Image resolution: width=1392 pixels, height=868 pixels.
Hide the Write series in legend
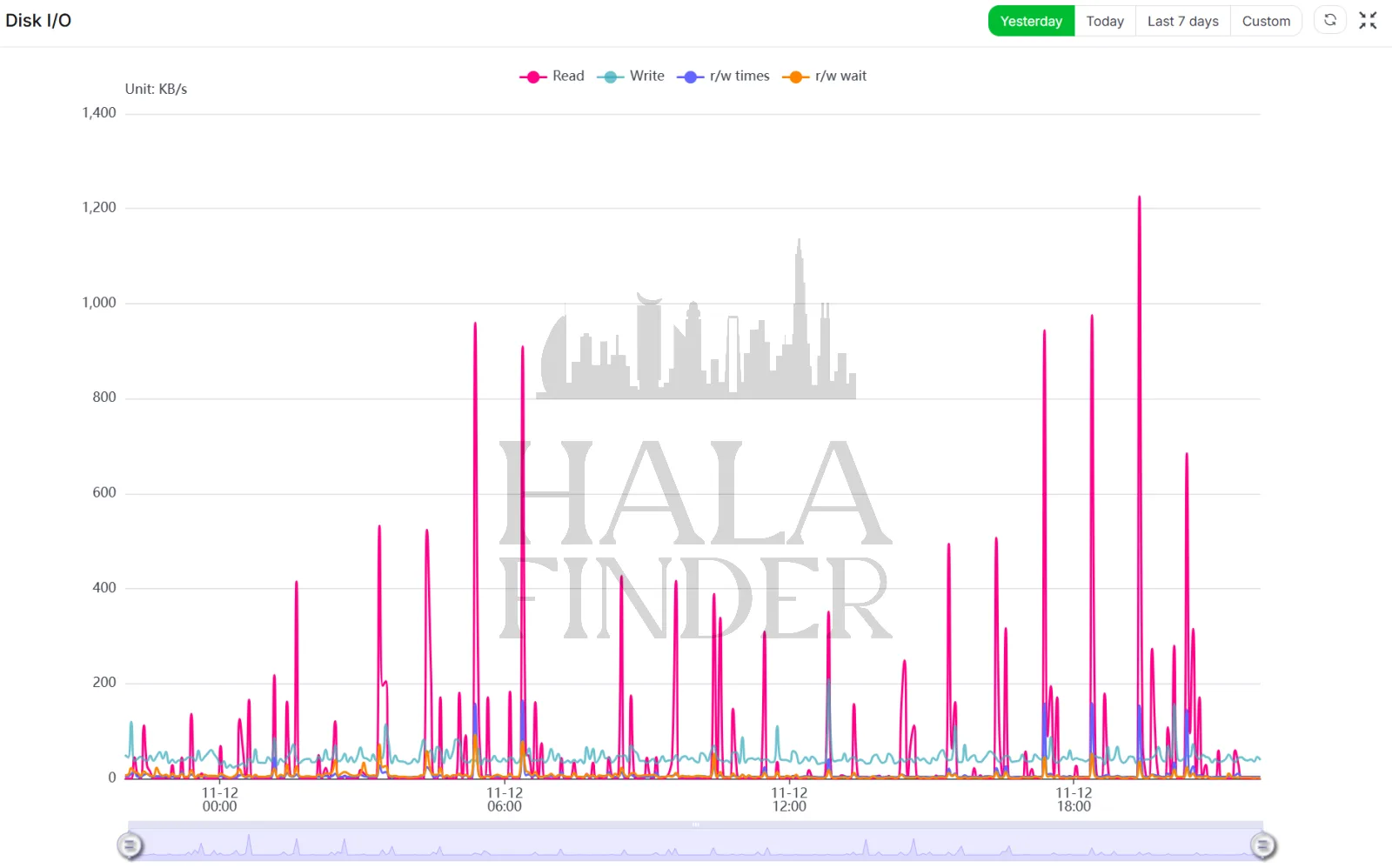pos(631,77)
